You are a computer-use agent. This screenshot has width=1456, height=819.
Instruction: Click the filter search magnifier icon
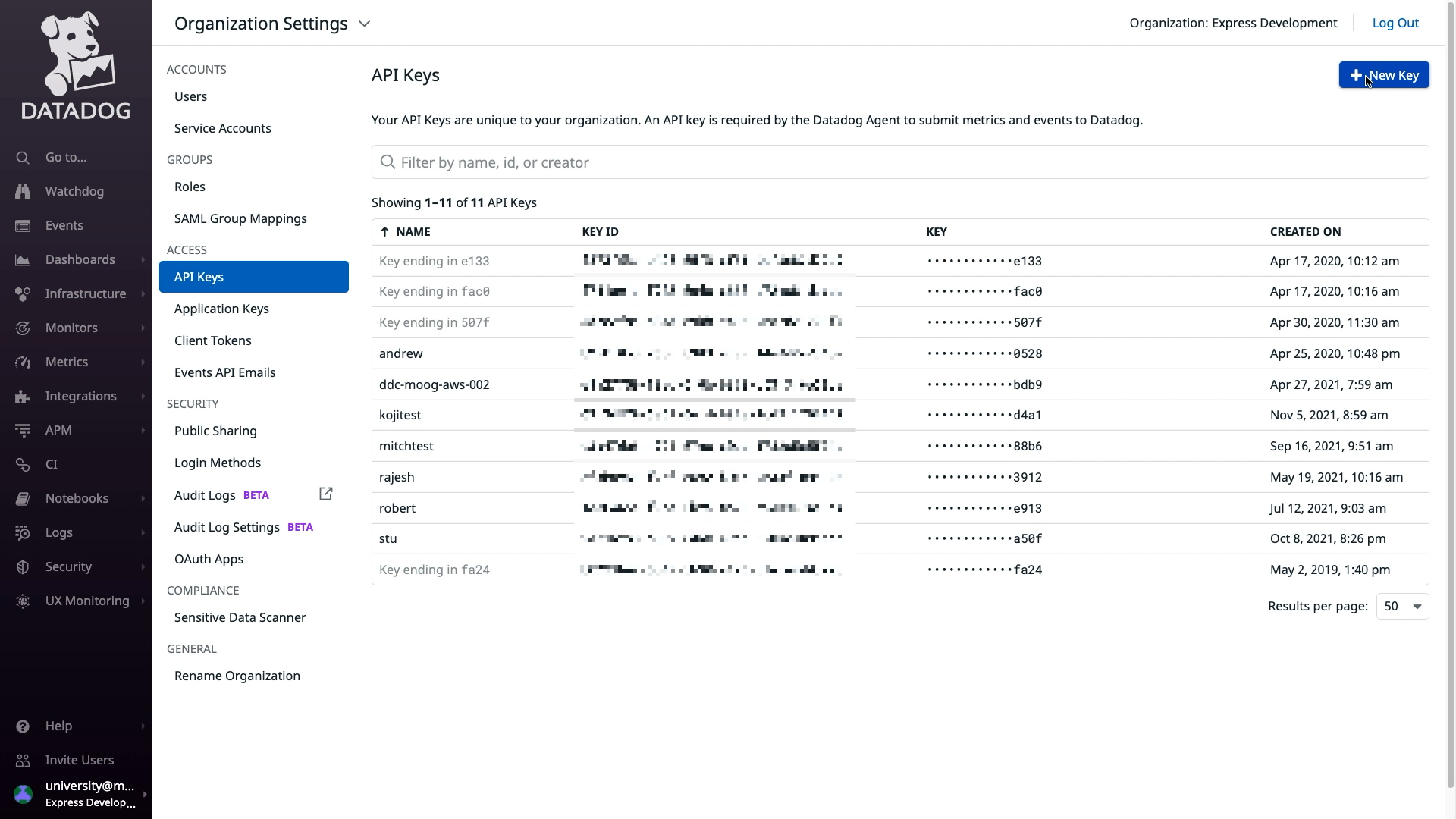point(388,162)
